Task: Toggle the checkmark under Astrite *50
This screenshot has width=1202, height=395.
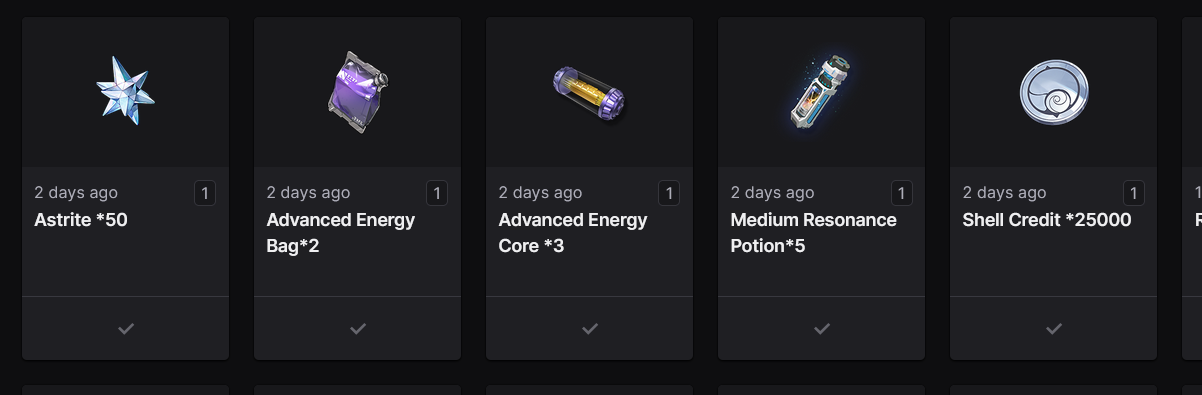Action: (x=126, y=328)
